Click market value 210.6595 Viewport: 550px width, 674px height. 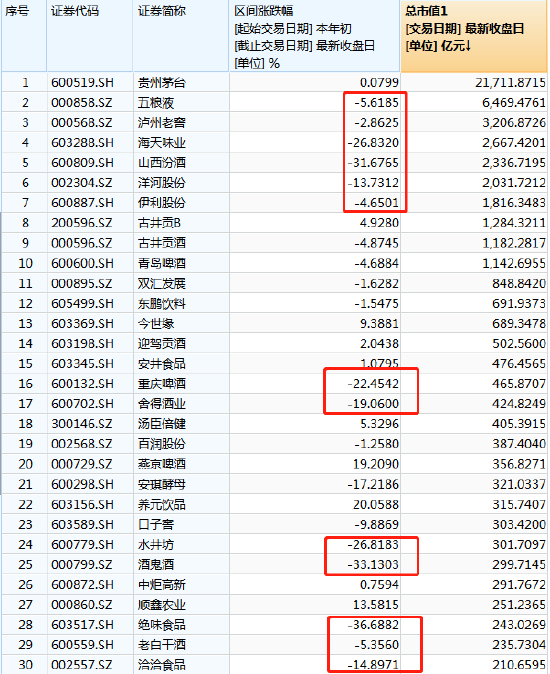(519, 665)
